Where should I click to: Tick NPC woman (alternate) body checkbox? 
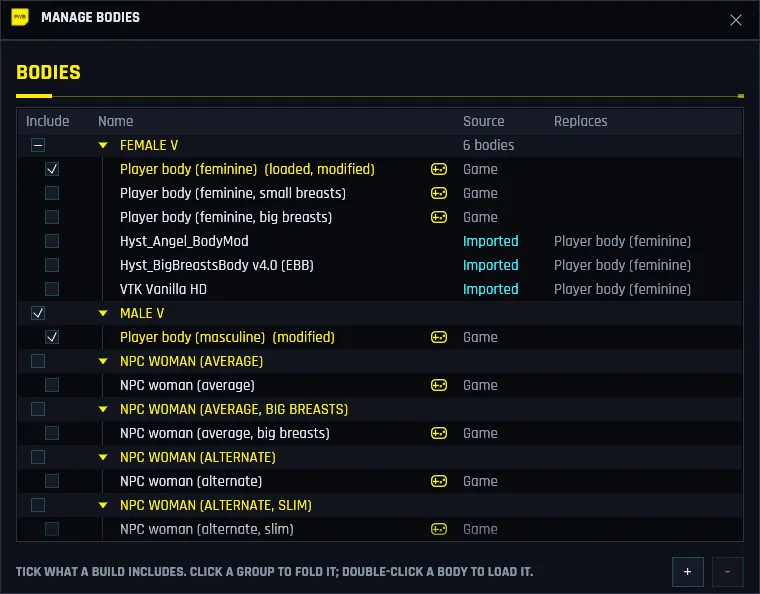pyautogui.click(x=52, y=481)
